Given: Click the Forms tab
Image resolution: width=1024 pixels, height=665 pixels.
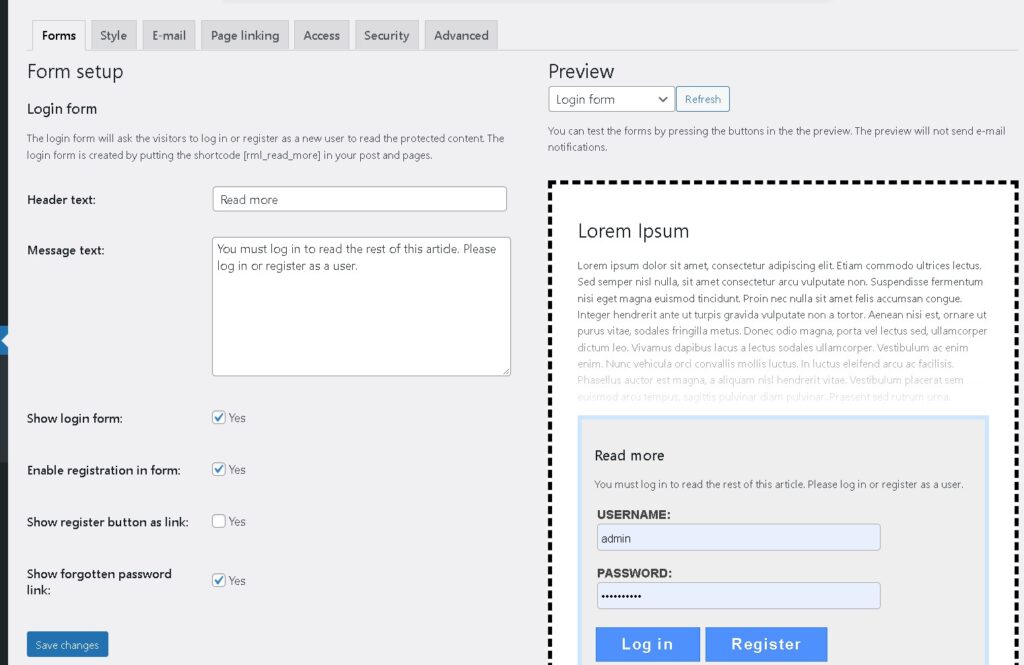Looking at the screenshot, I should (x=59, y=35).
